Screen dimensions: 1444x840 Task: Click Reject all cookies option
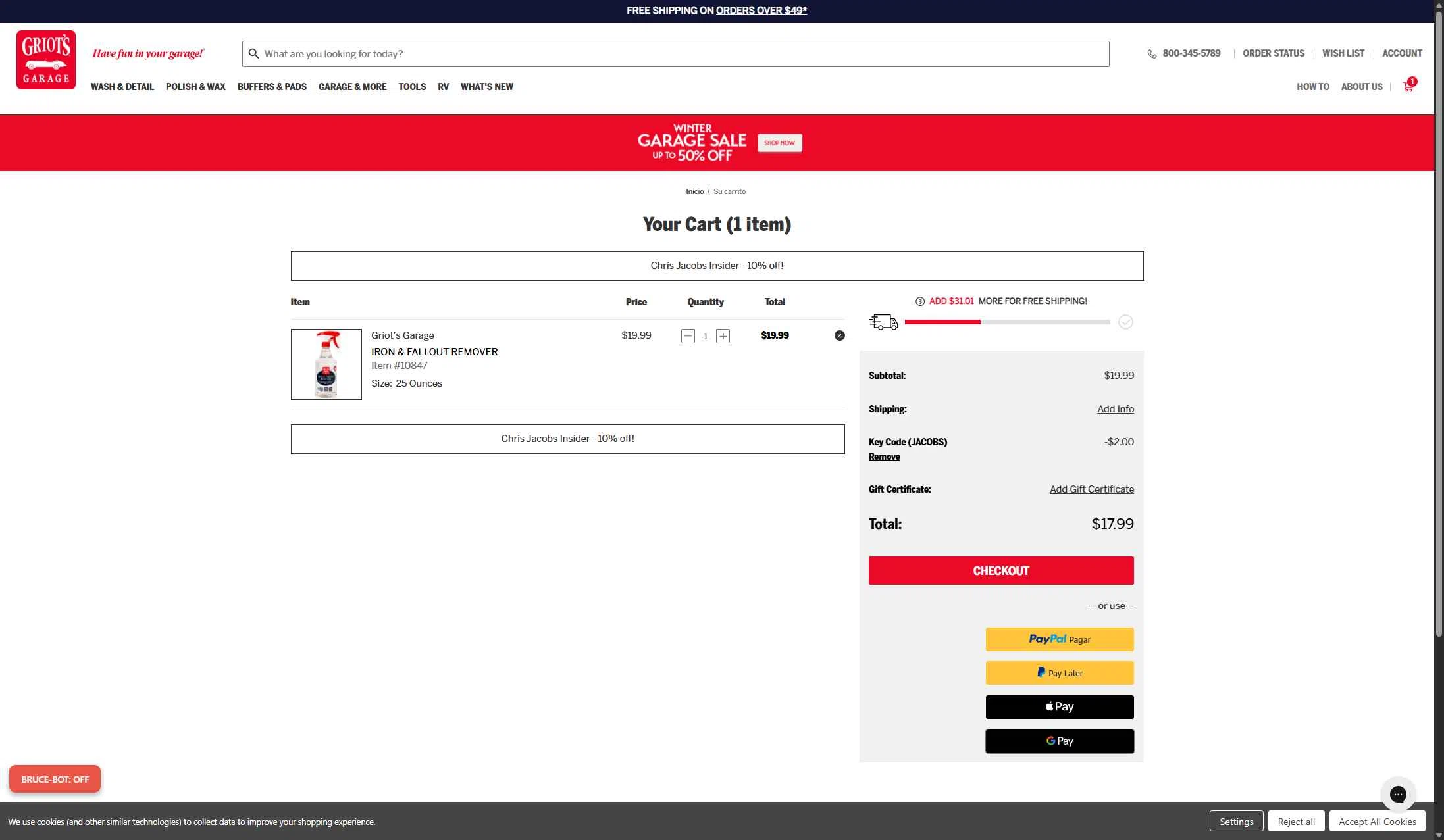click(1295, 821)
